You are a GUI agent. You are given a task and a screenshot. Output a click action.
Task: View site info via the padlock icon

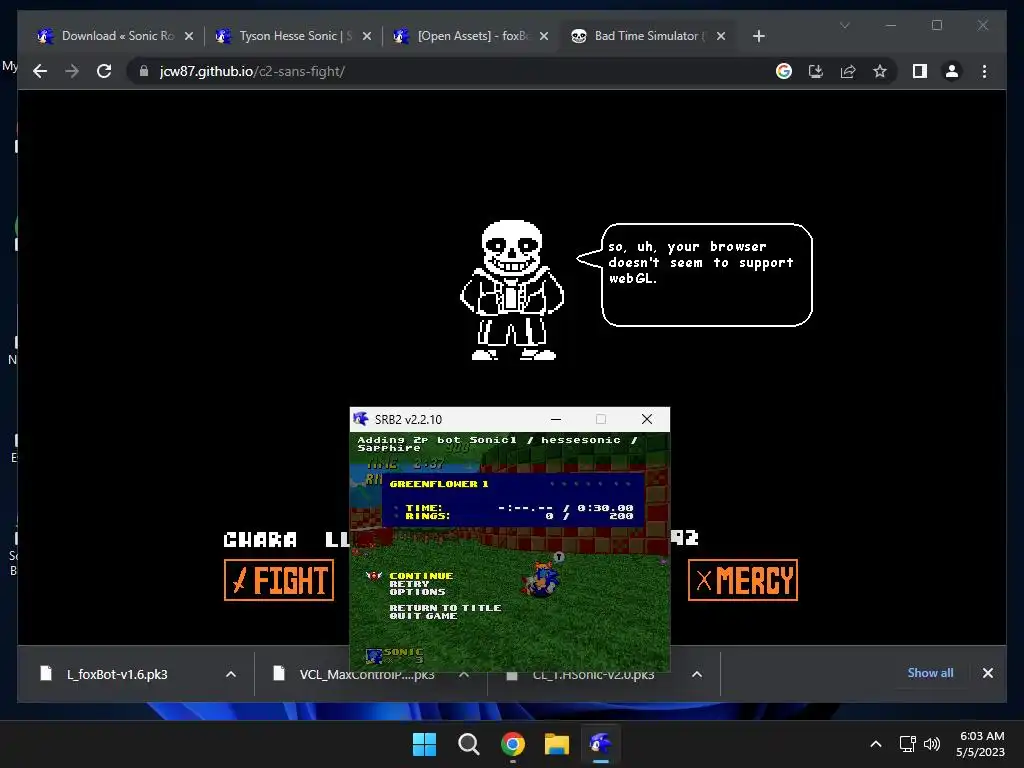pos(144,71)
